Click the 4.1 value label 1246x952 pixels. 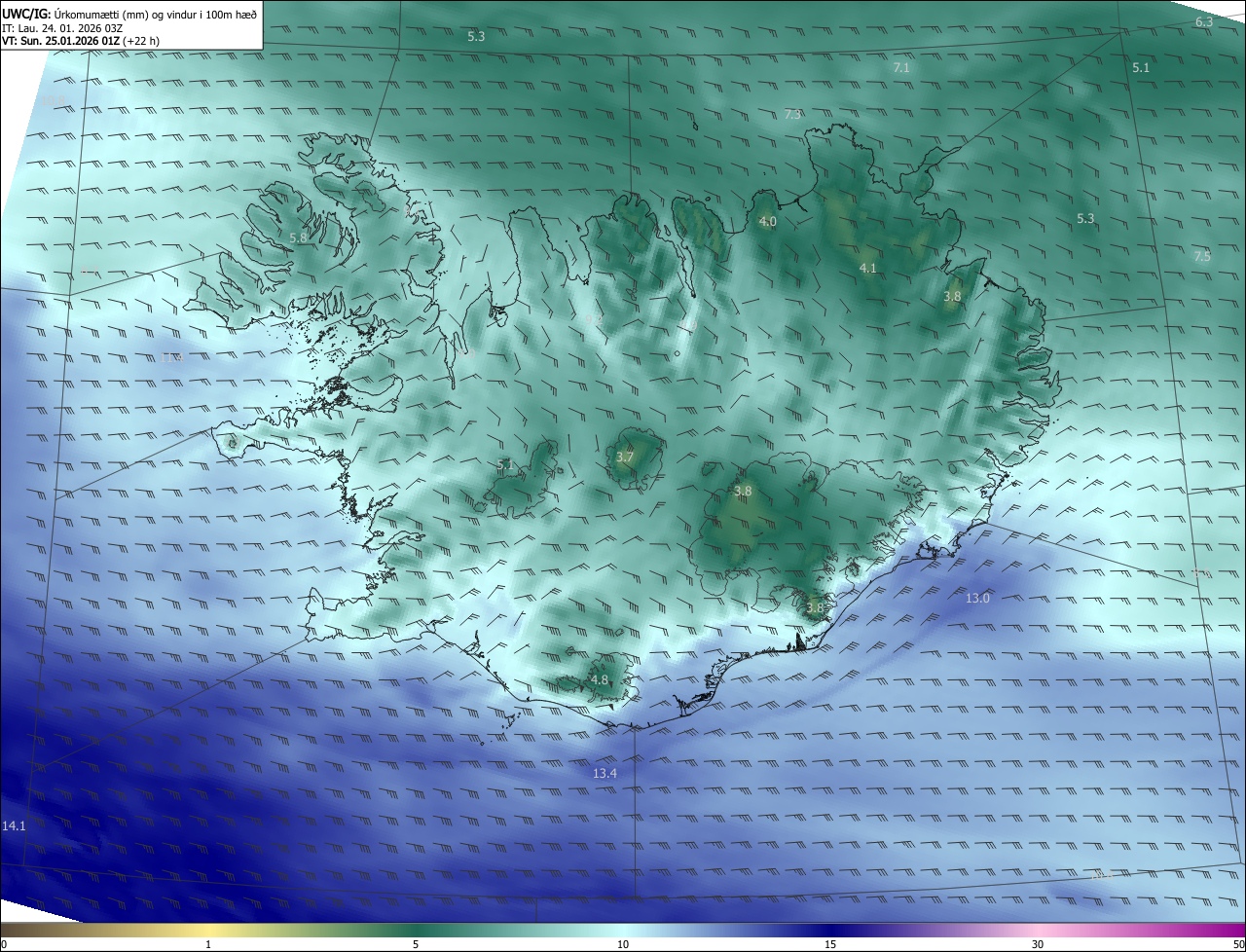pyautogui.click(x=868, y=268)
